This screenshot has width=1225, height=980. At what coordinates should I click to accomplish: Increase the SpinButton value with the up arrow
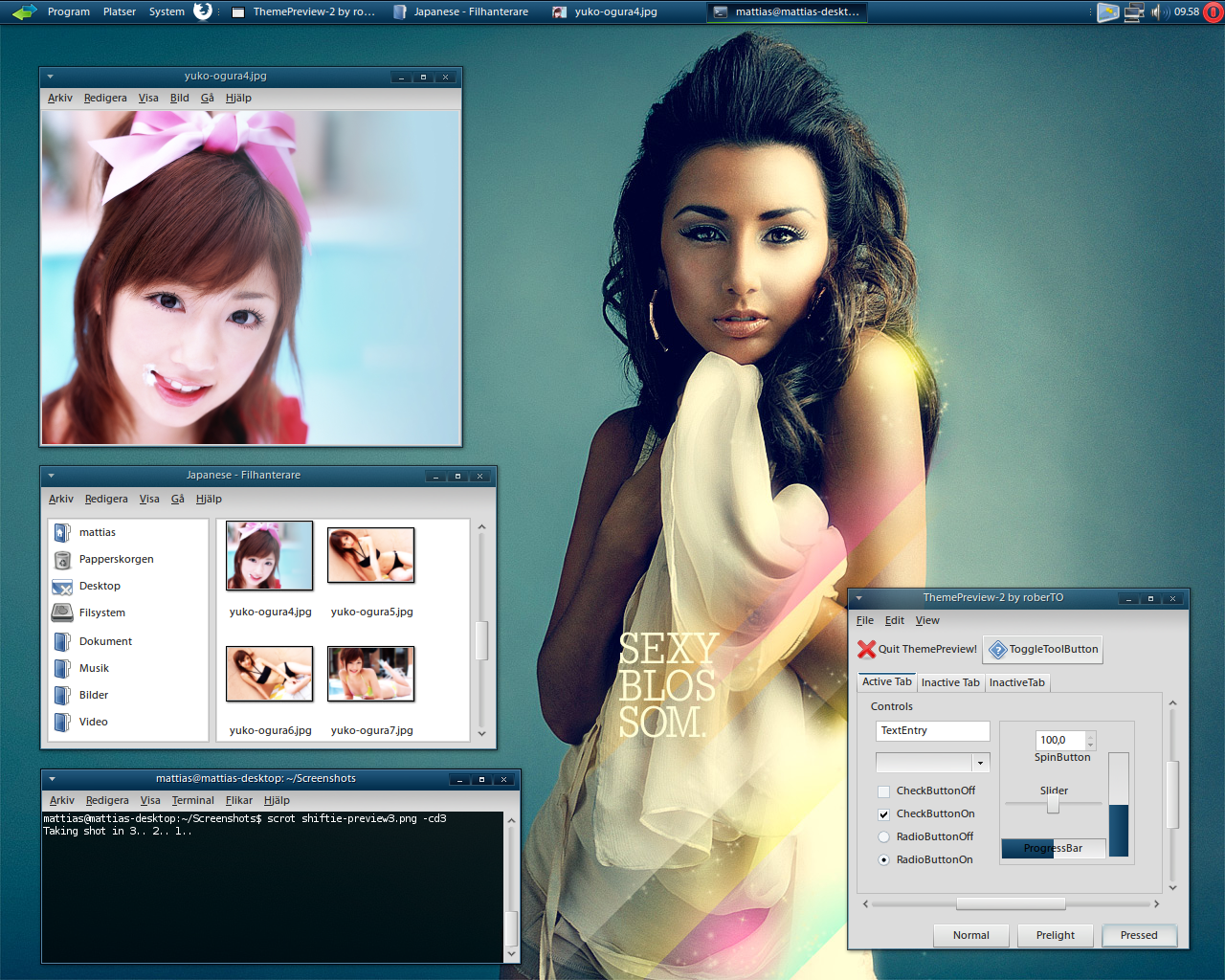1090,736
